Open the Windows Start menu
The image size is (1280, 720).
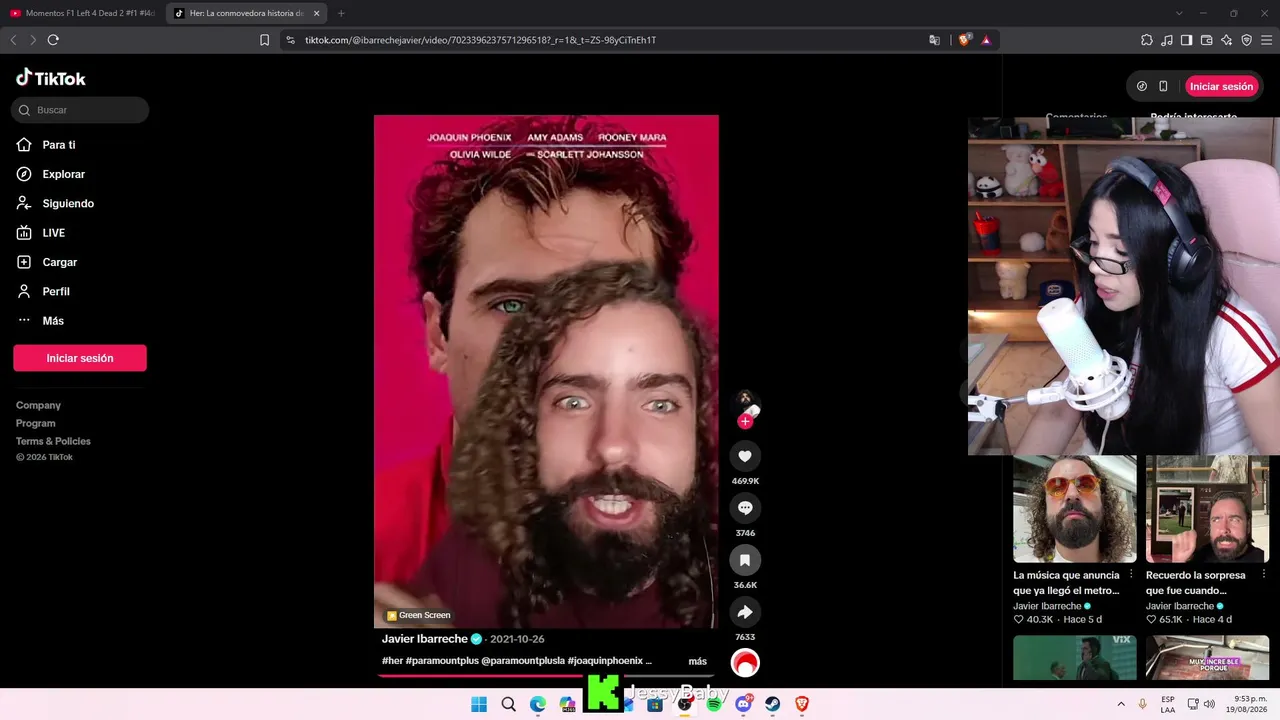point(479,704)
